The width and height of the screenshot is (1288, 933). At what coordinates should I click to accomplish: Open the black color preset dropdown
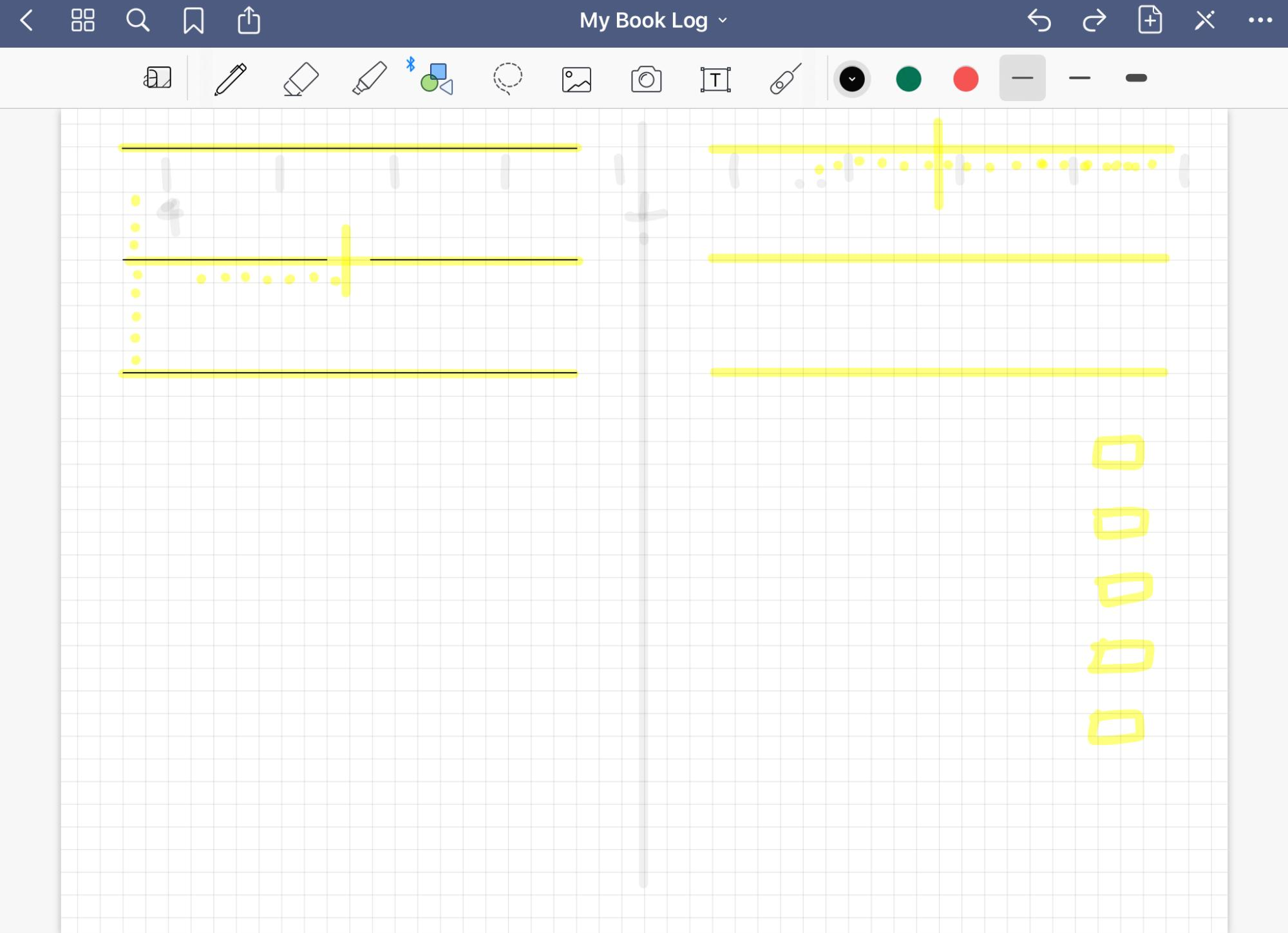(852, 79)
